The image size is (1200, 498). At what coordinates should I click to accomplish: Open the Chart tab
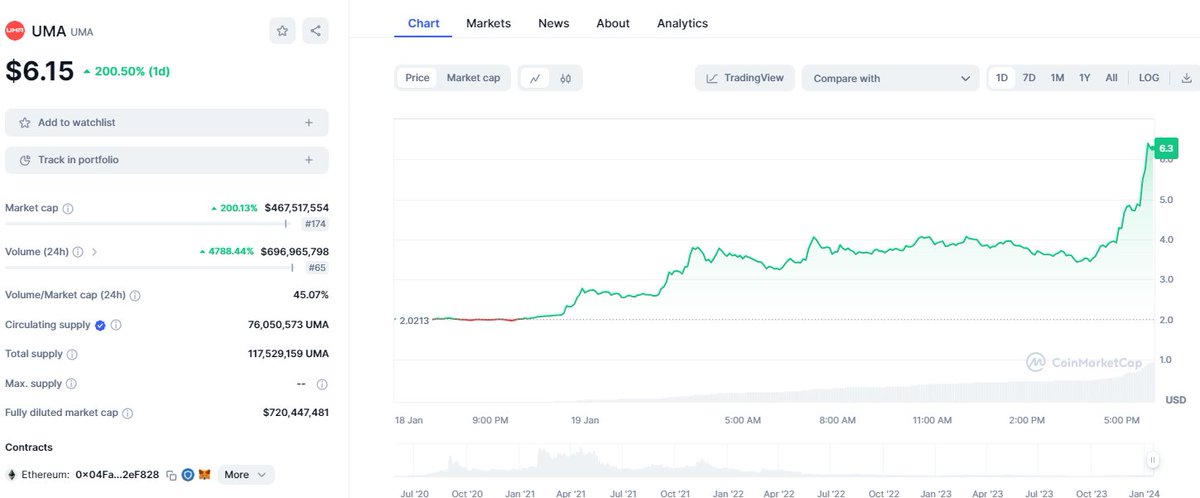(424, 23)
